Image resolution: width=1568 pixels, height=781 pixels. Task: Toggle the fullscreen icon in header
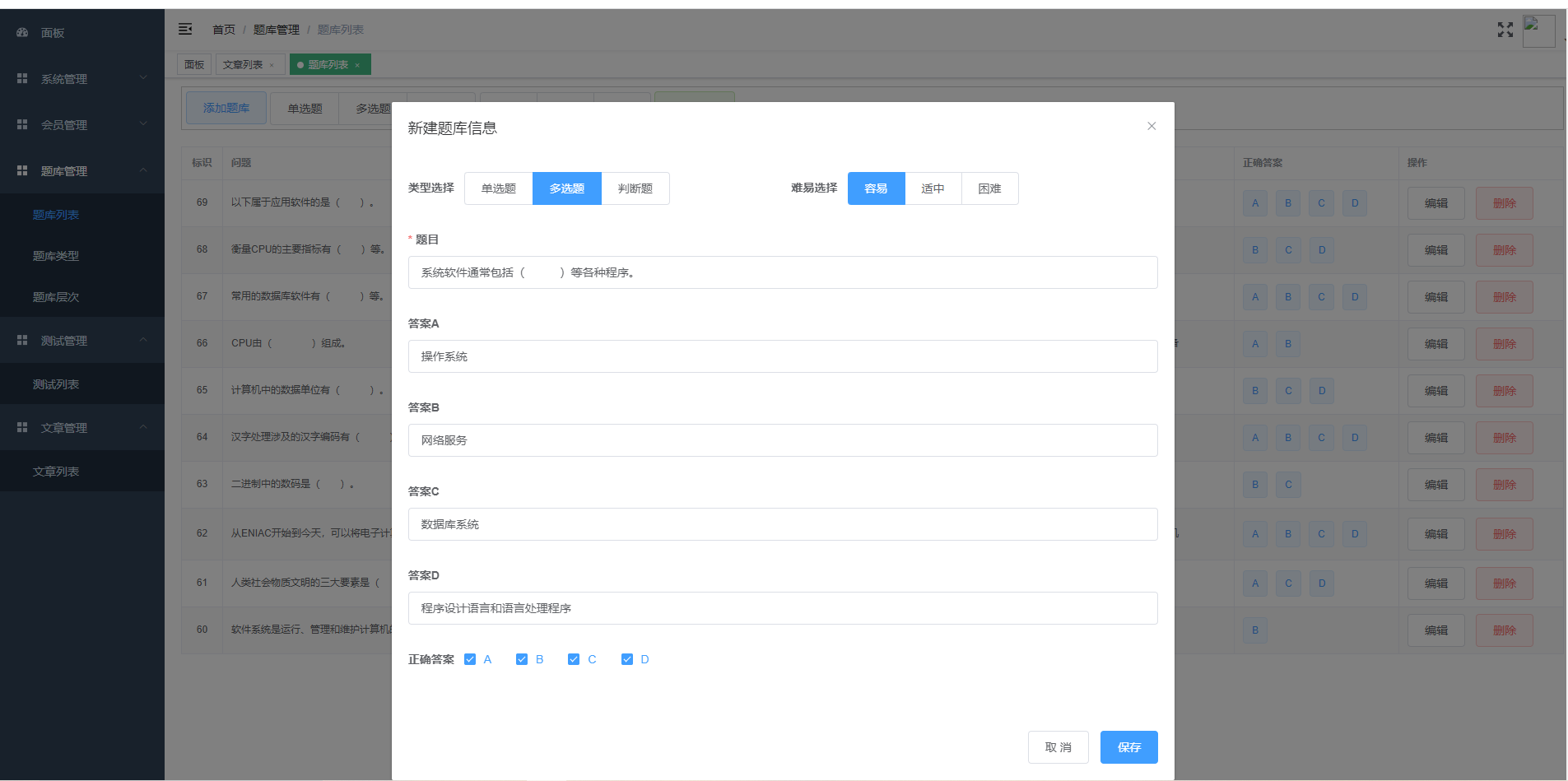pyautogui.click(x=1505, y=30)
